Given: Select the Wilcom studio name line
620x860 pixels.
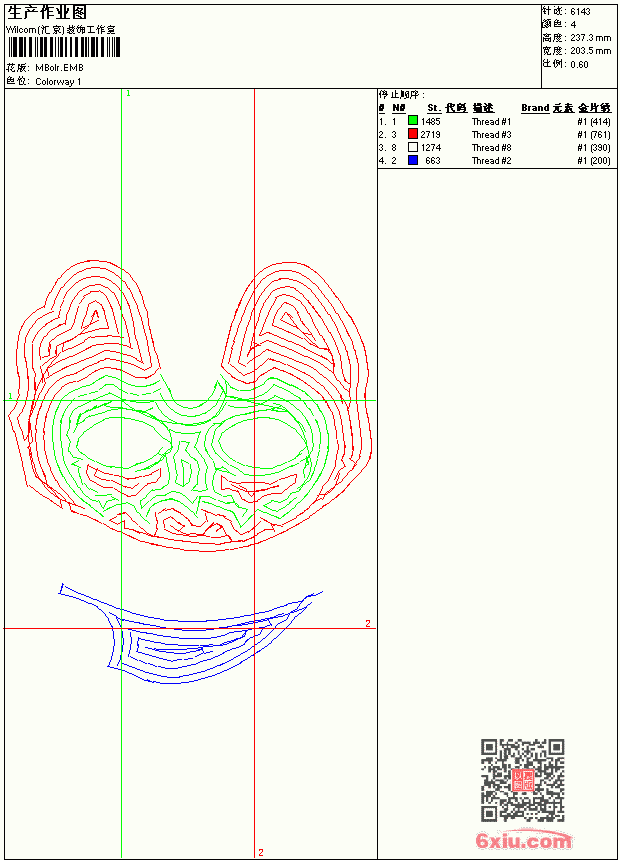Looking at the screenshot, I should coord(61,30).
